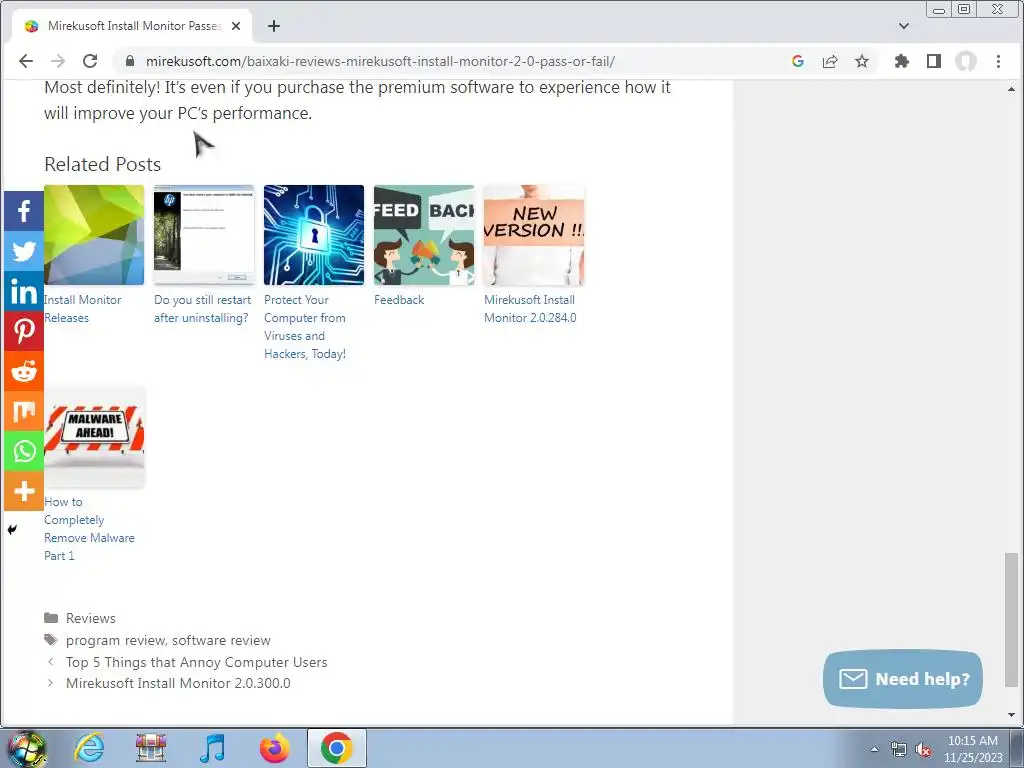The height and width of the screenshot is (768, 1024).
Task: Open Install Monitor Releases link
Action: pyautogui.click(x=83, y=309)
